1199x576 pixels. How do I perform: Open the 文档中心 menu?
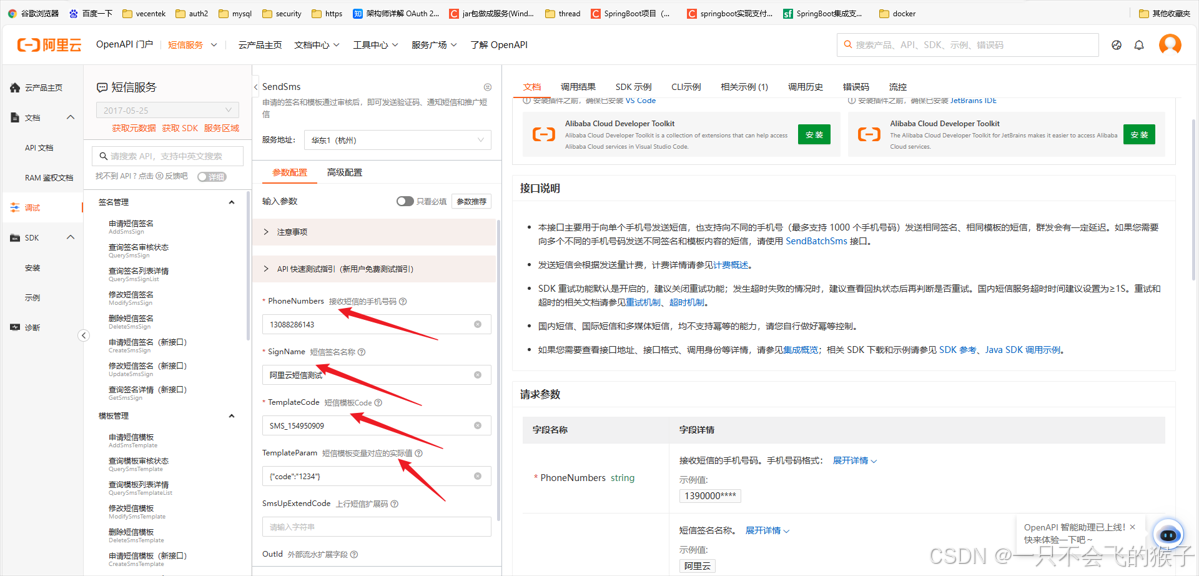tap(317, 45)
